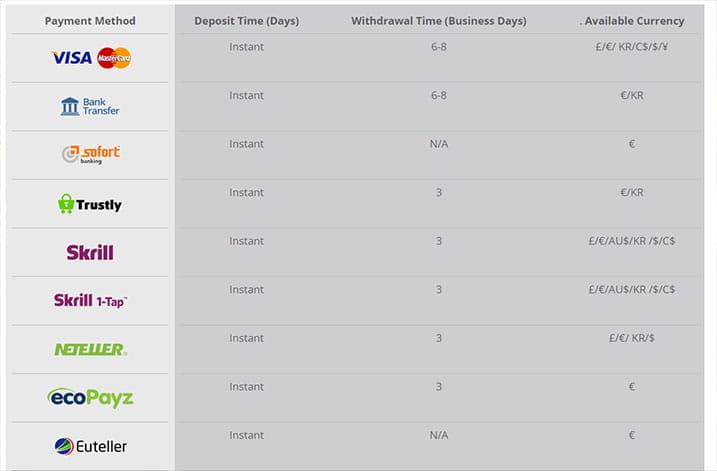Choose the Sofort banking logo
The height and width of the screenshot is (471, 717).
(91, 155)
